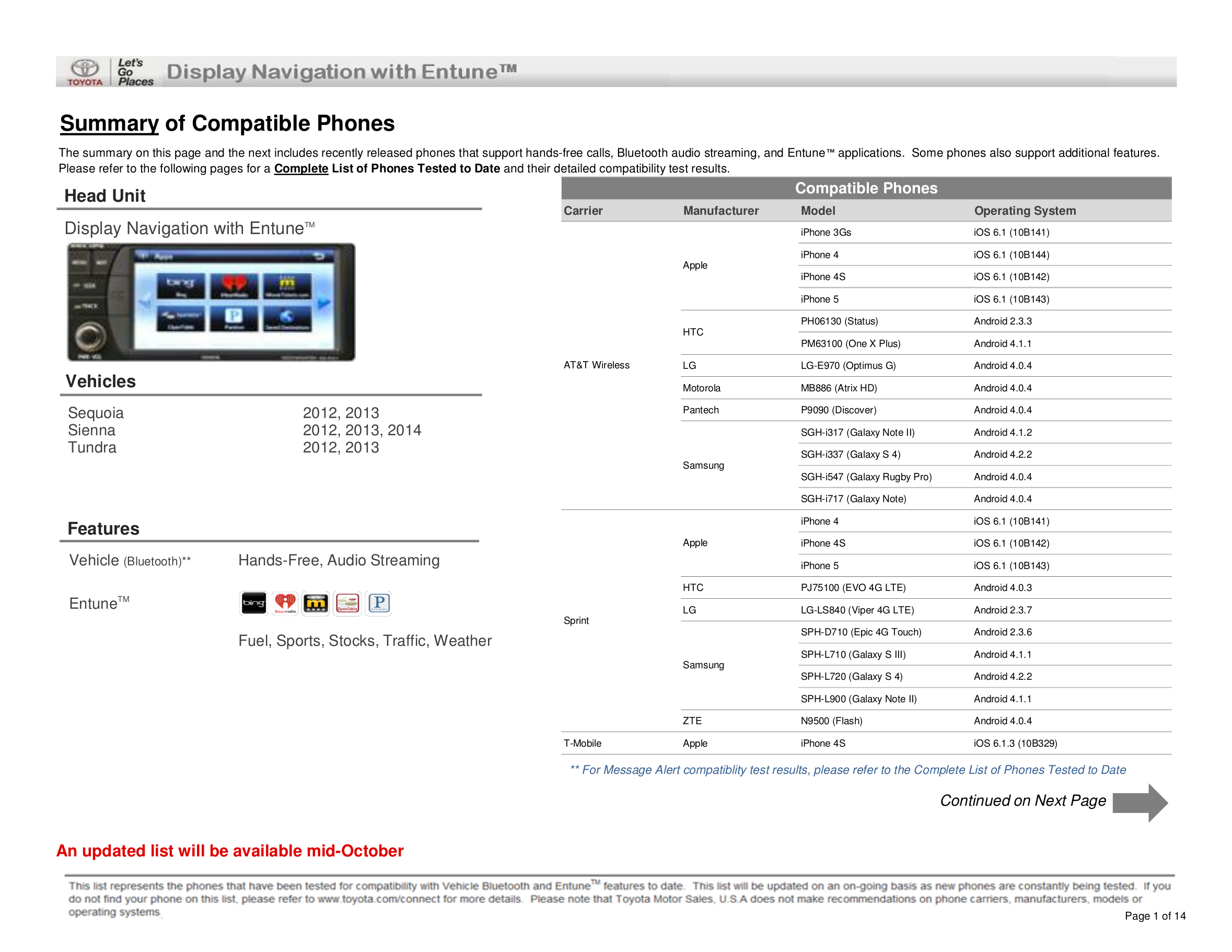Click the Let's Go Places logo
Screen dimensions: 1232x952
coord(135,72)
